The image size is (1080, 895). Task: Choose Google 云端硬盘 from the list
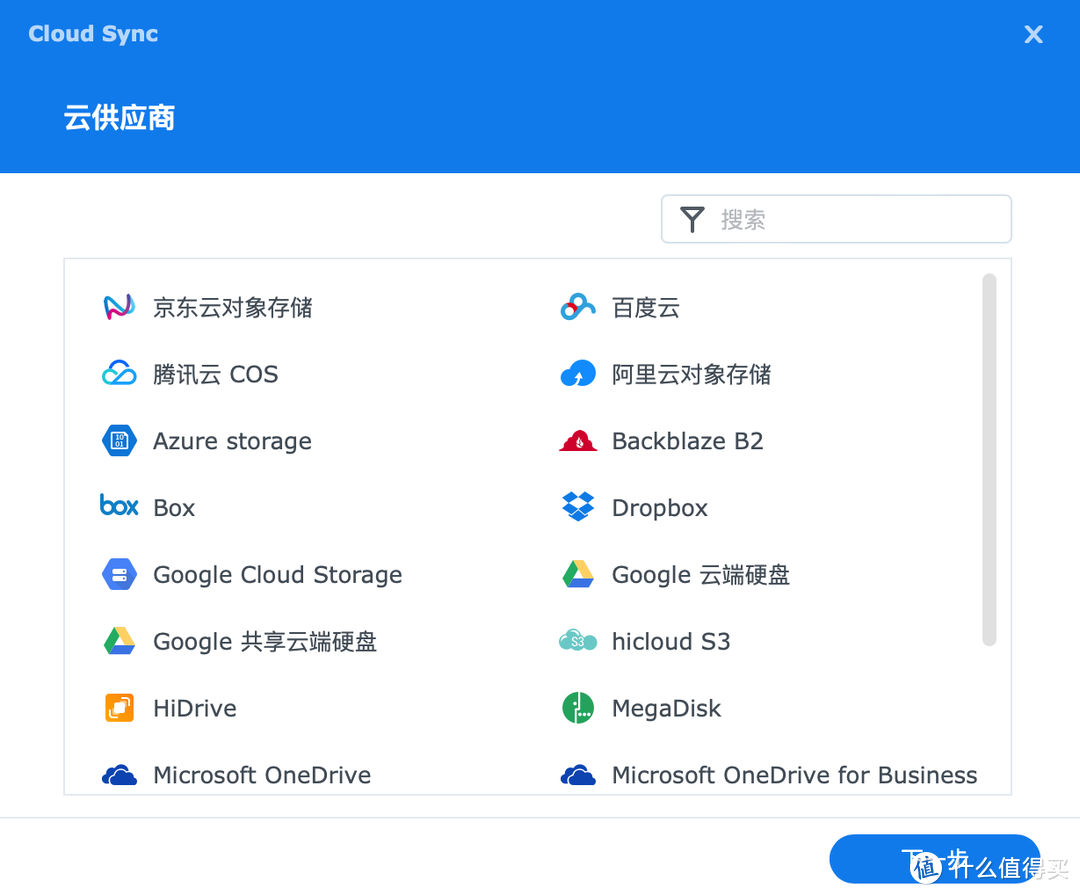point(700,574)
